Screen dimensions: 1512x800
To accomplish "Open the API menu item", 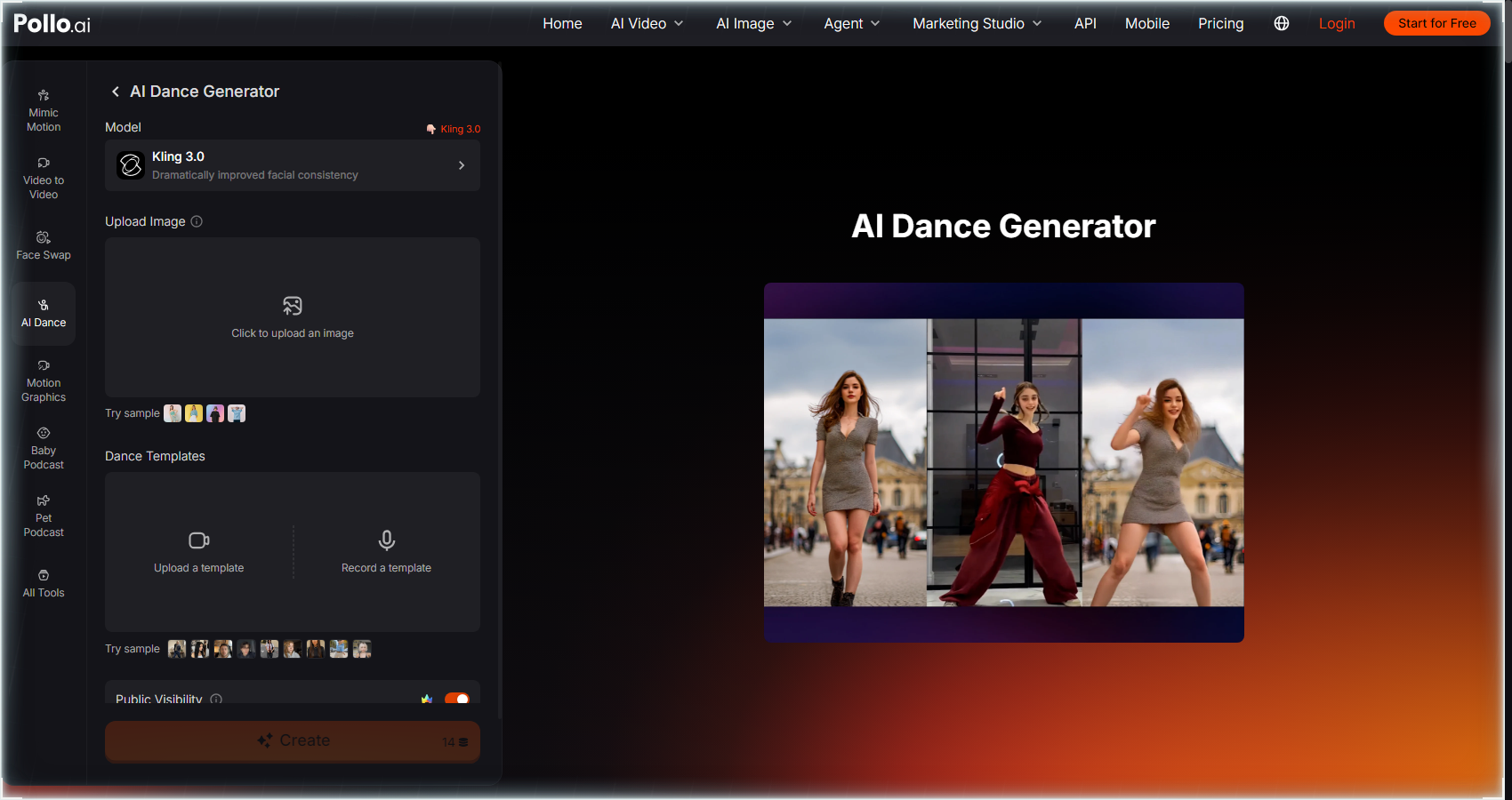I will 1085,23.
